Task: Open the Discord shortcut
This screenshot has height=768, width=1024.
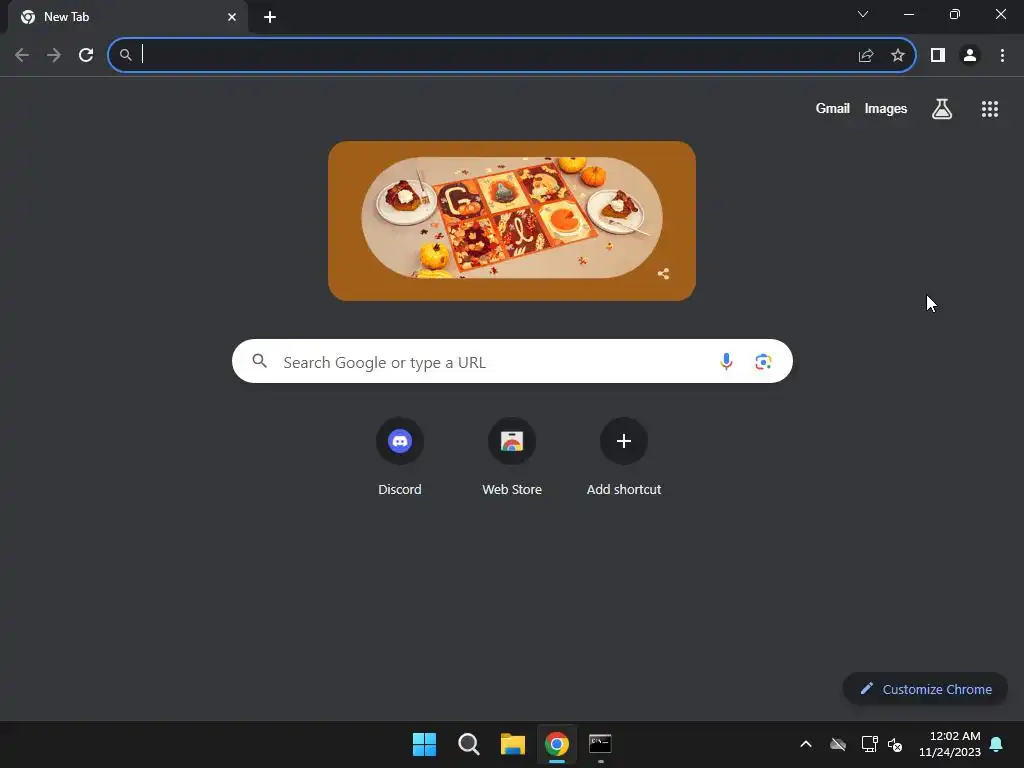Action: pos(400,457)
